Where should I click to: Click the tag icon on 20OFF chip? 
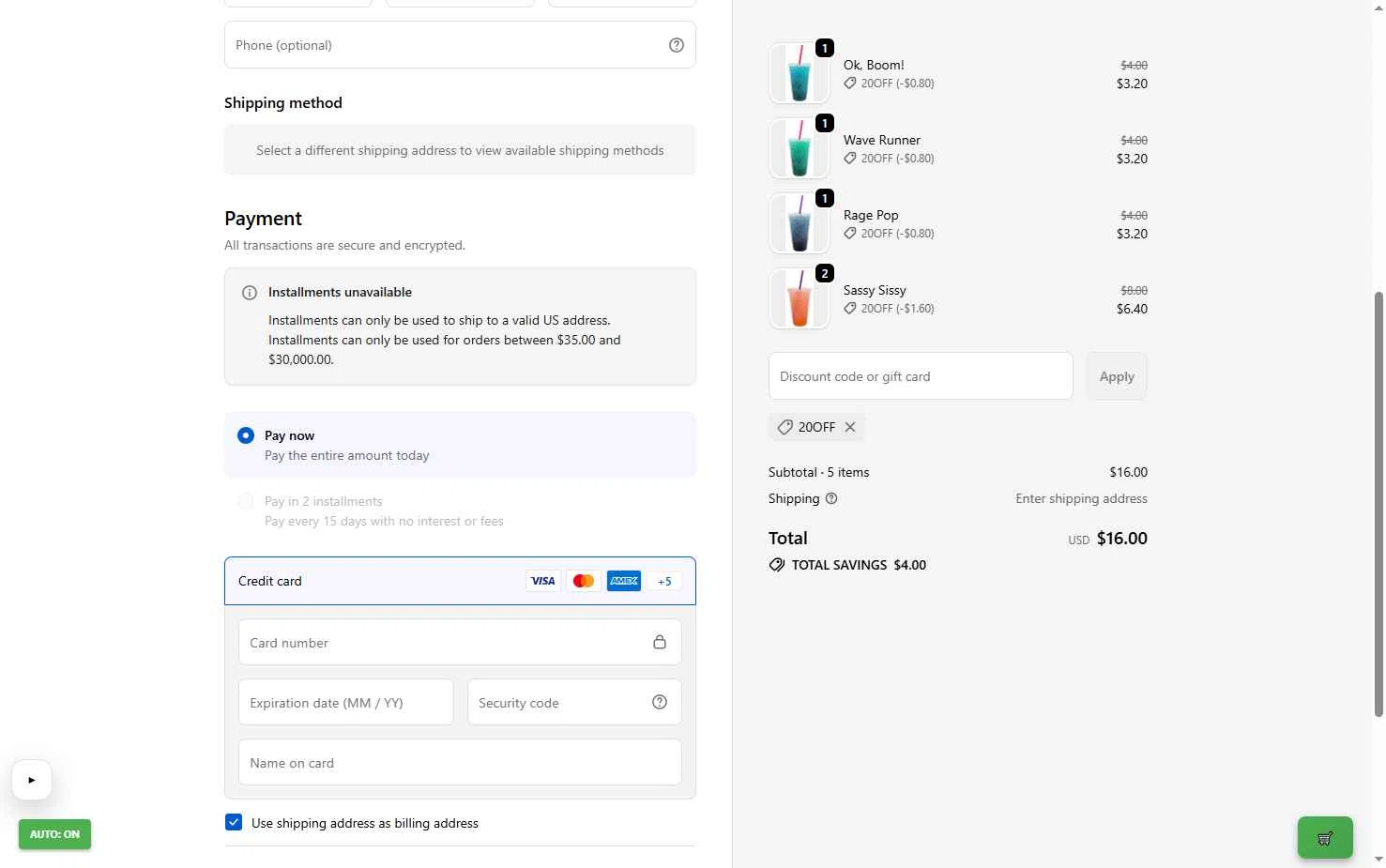[x=785, y=427]
